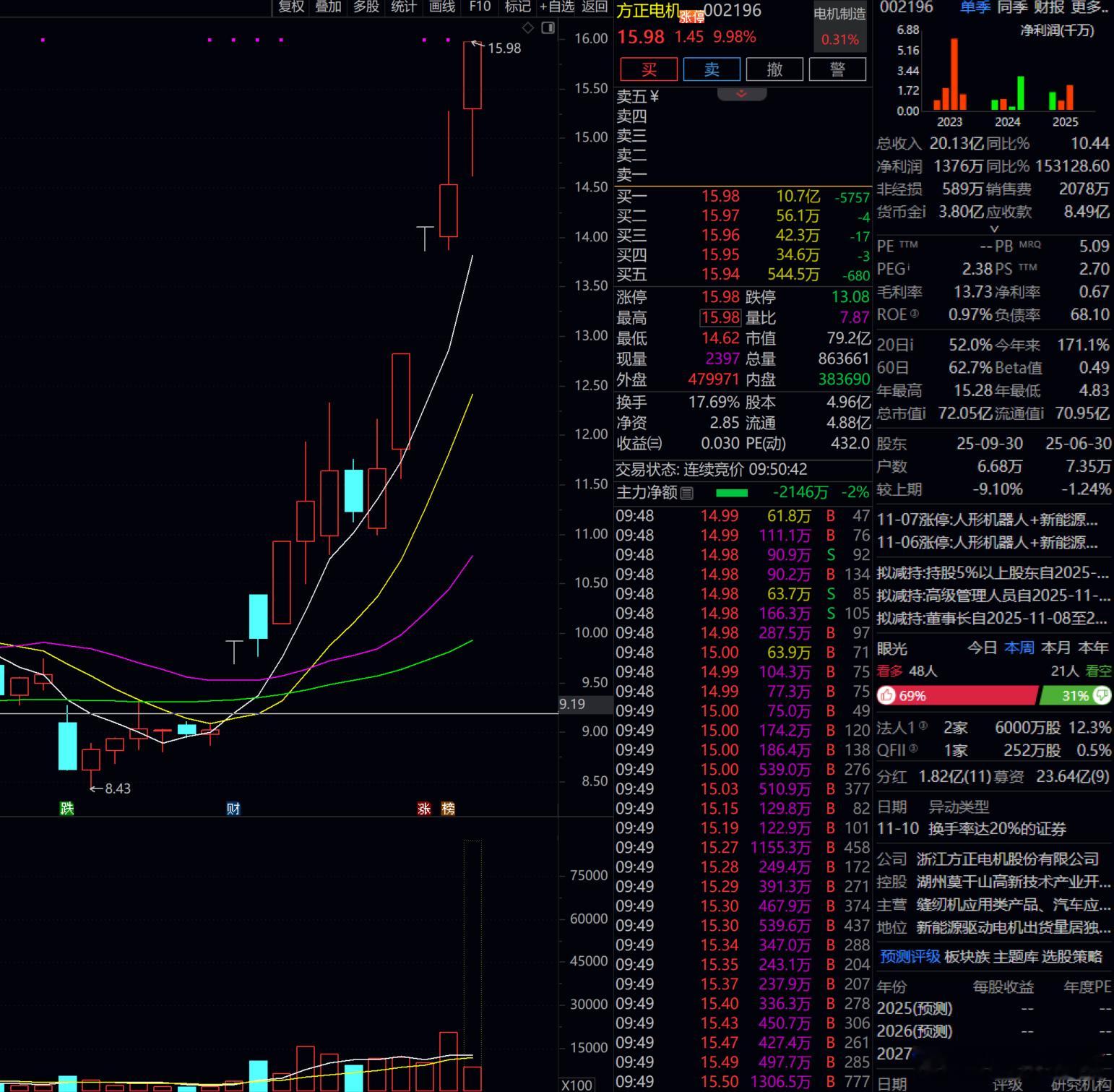
Task: Click the thumbs-down bearish vote icon
Action: point(1102,695)
